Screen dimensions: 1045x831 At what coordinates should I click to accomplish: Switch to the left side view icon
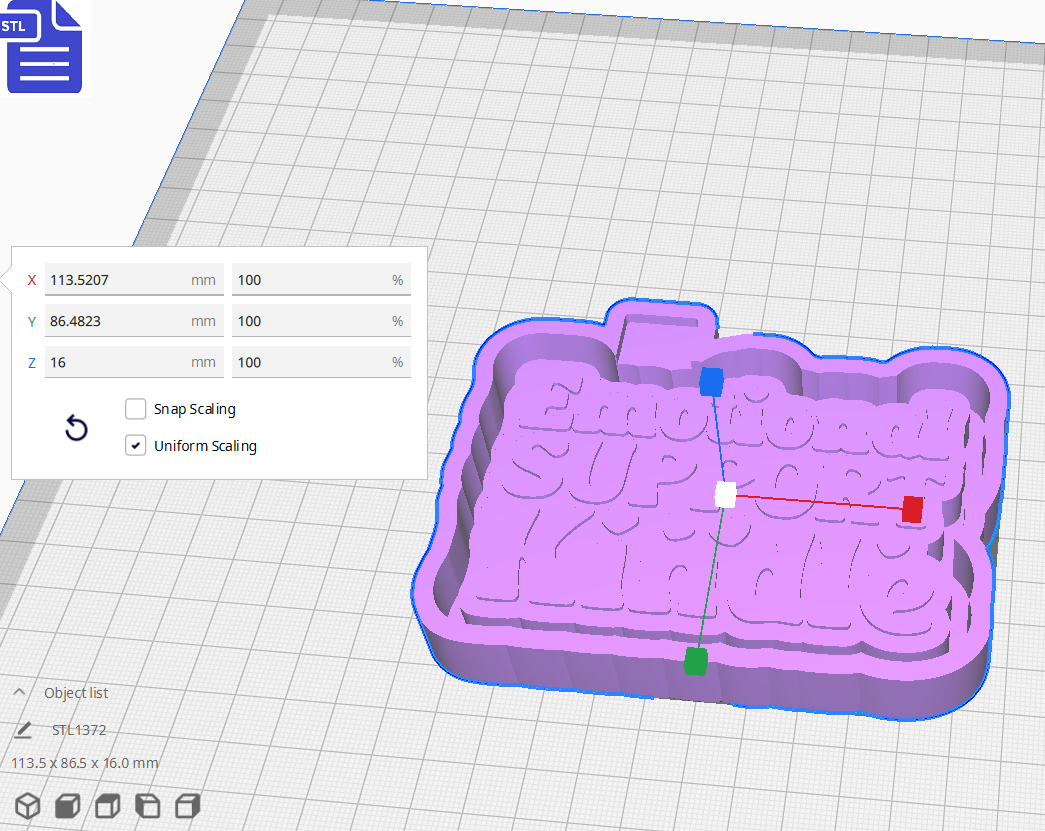[x=147, y=805]
